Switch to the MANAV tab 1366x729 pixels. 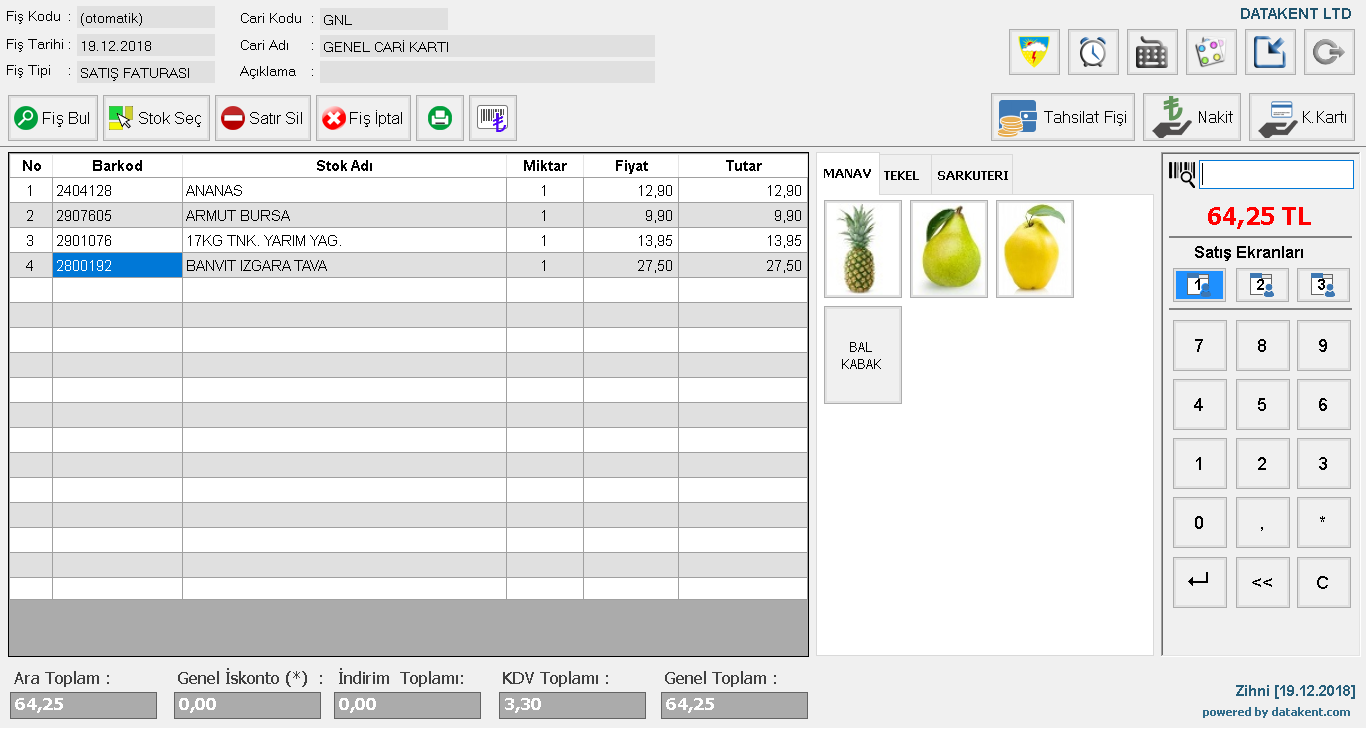(x=847, y=174)
